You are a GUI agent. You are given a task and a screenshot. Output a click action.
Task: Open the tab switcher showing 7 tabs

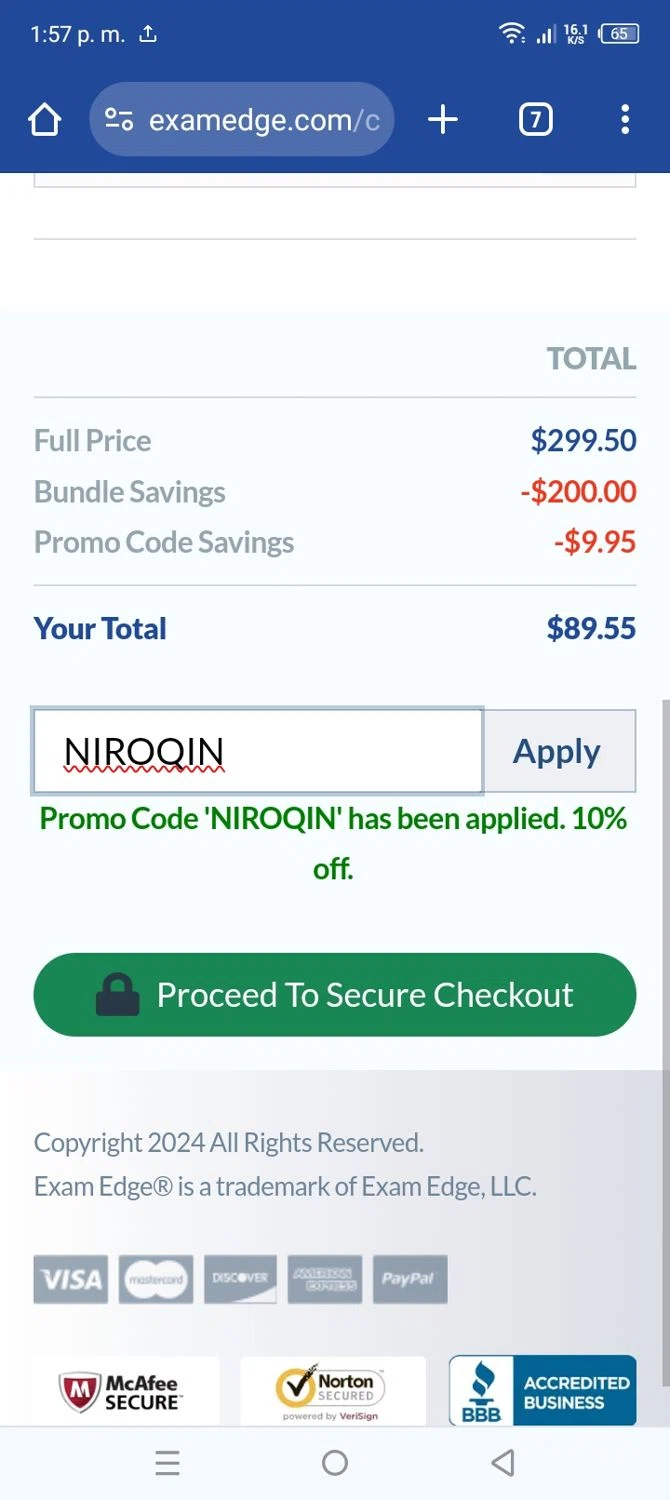coord(535,120)
